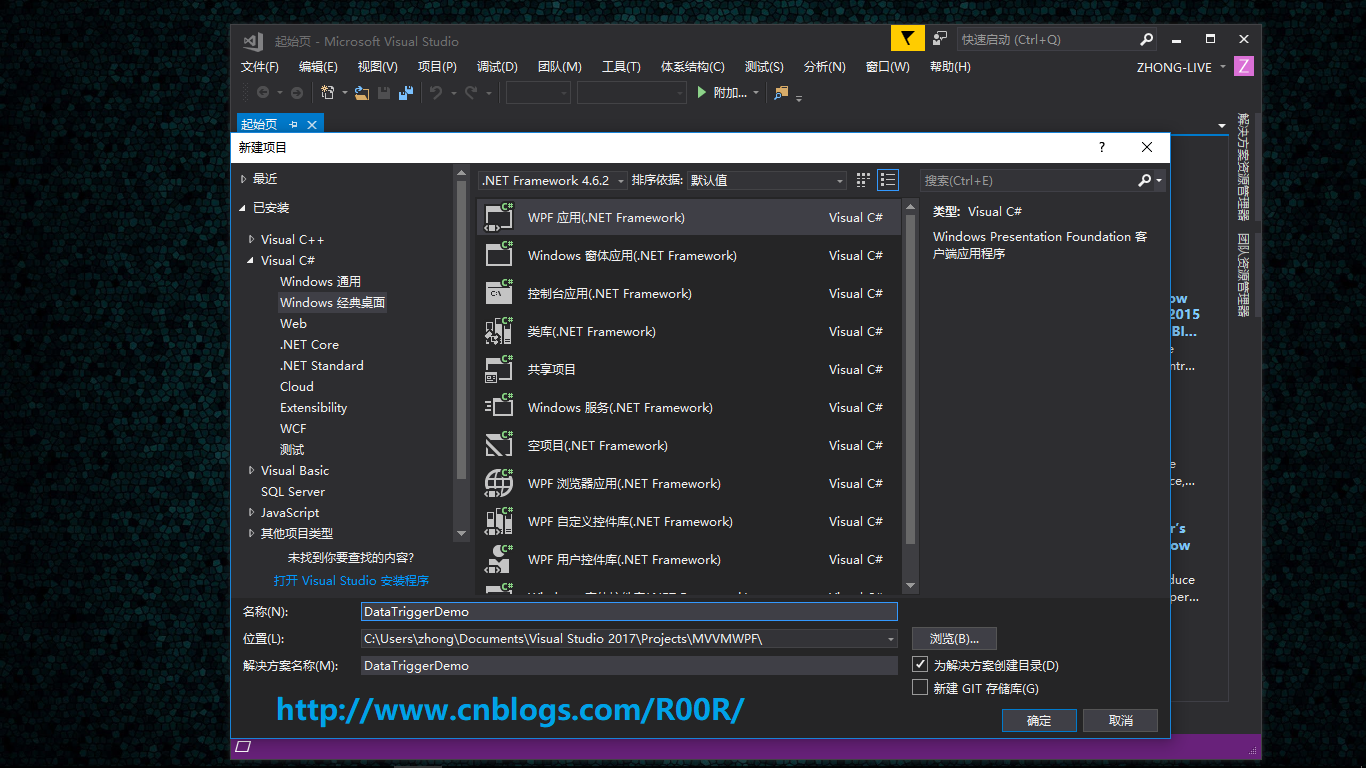The width and height of the screenshot is (1366, 768).
Task: Click the Quick Launch search magnifier icon
Action: click(x=1147, y=40)
